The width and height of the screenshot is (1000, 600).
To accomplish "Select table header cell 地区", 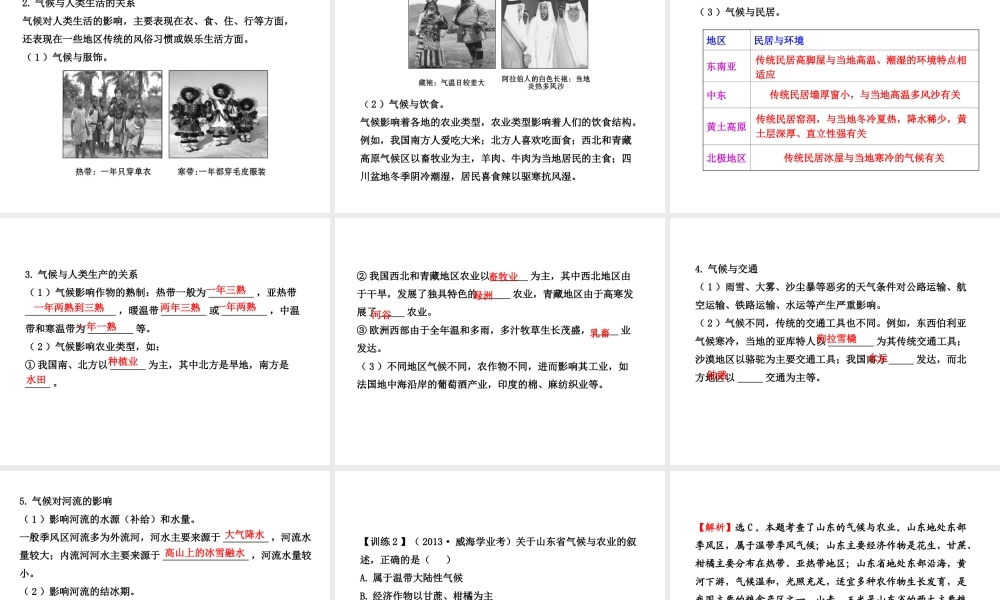I will tap(726, 40).
